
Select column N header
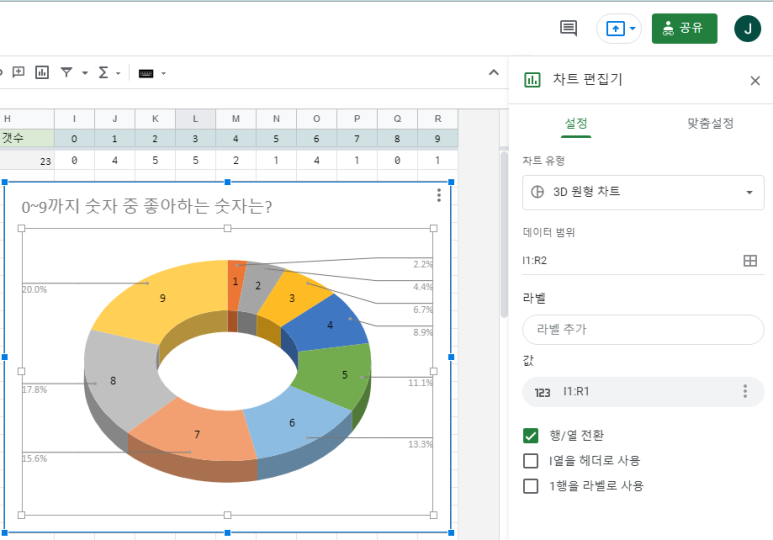click(x=276, y=119)
